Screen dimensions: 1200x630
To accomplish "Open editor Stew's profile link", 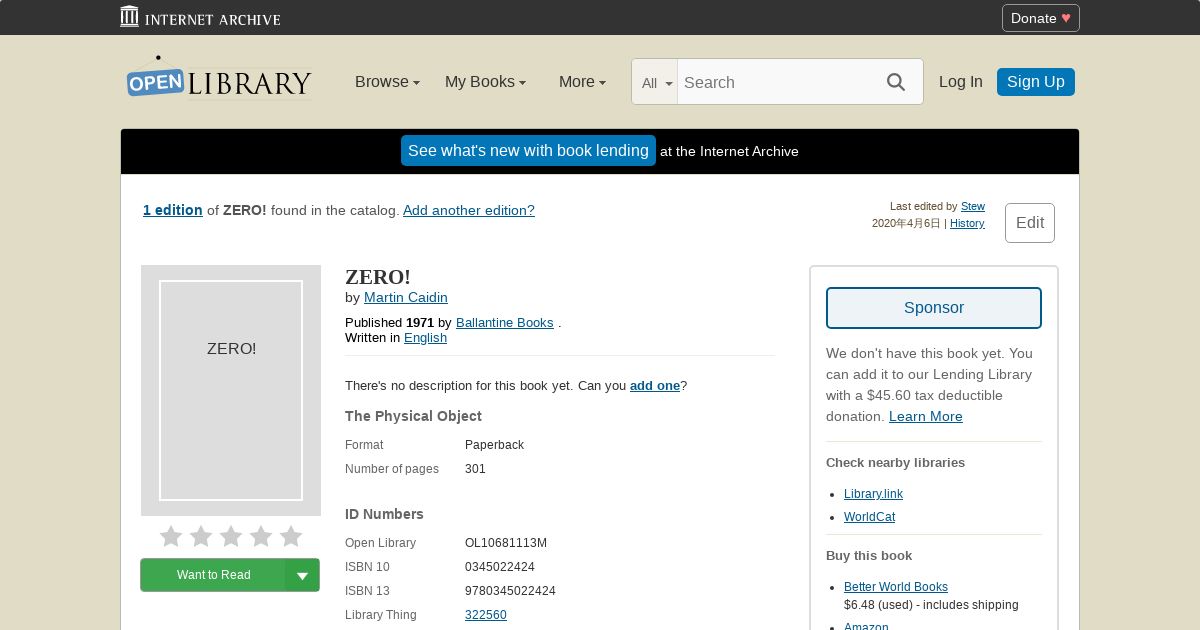I will tap(973, 206).
